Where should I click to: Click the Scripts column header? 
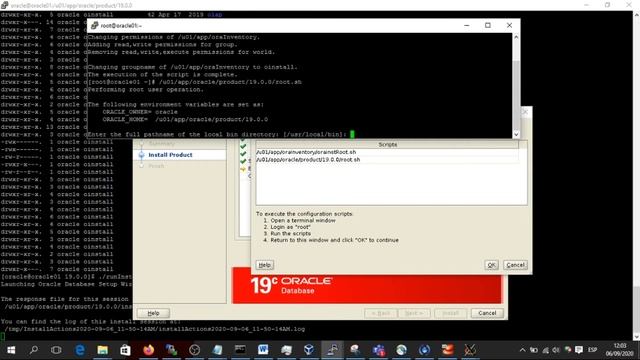click(387, 144)
